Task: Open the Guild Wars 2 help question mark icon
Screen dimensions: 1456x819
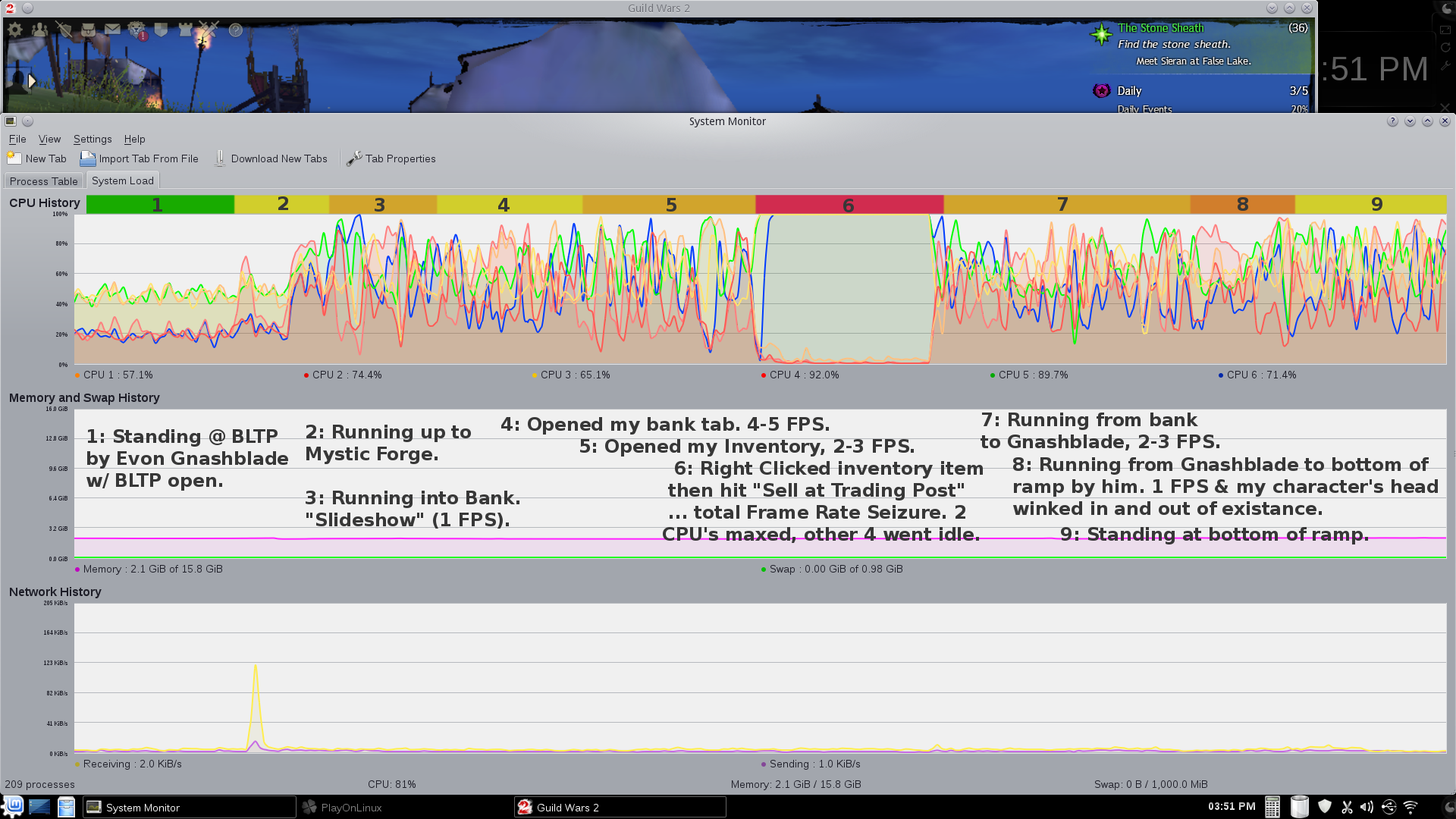Action: (x=236, y=30)
